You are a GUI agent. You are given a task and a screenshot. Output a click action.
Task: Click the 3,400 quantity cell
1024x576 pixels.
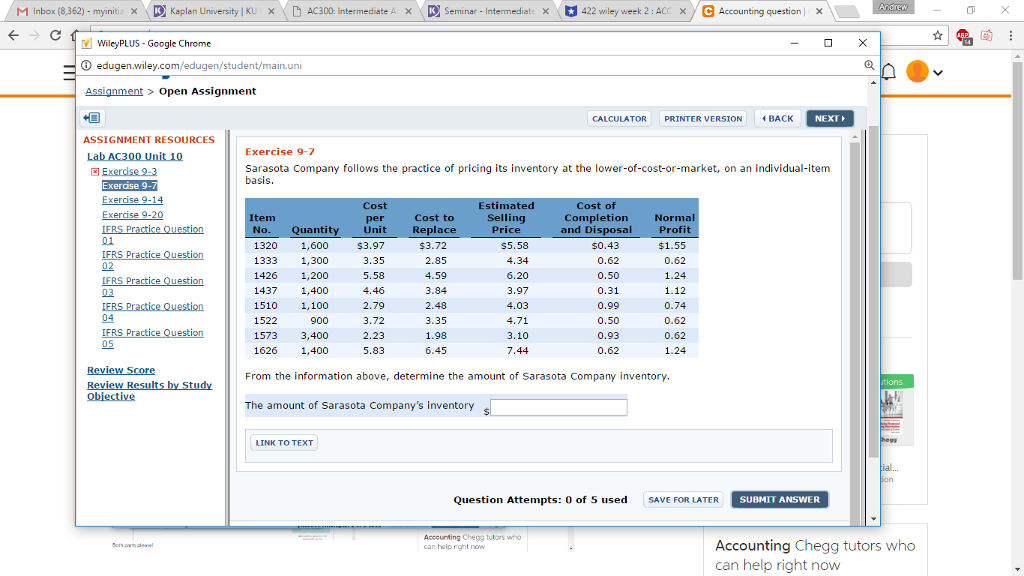pyautogui.click(x=314, y=336)
